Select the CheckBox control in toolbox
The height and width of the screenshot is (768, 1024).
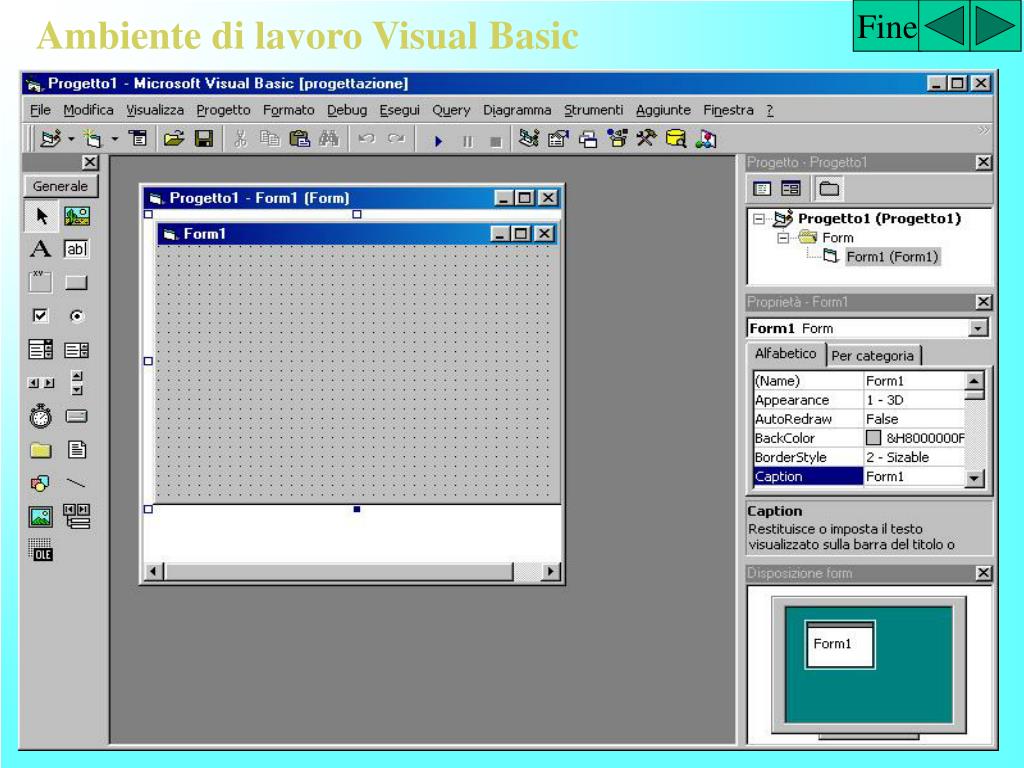pyautogui.click(x=40, y=316)
